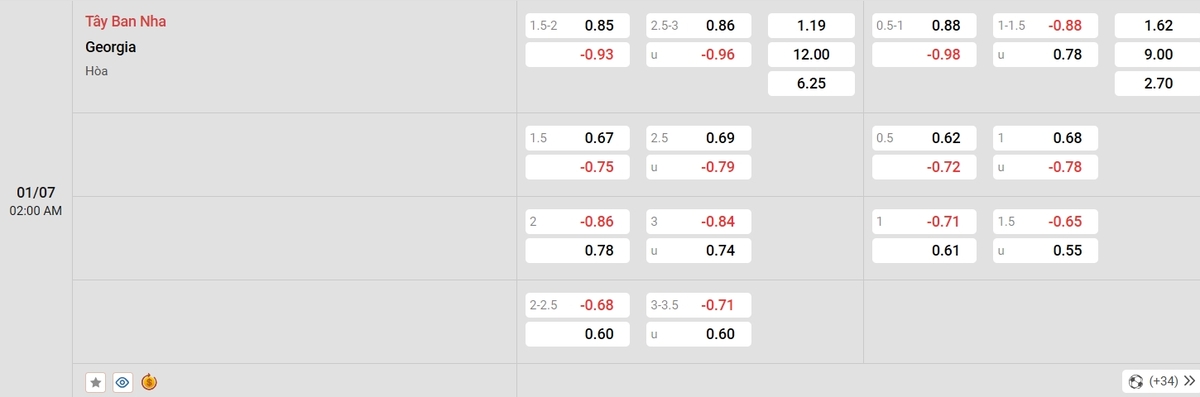The image size is (1200, 397).
Task: Pick the 0.88 first-half handicap 0.5-1 odds
Action: 923,27
